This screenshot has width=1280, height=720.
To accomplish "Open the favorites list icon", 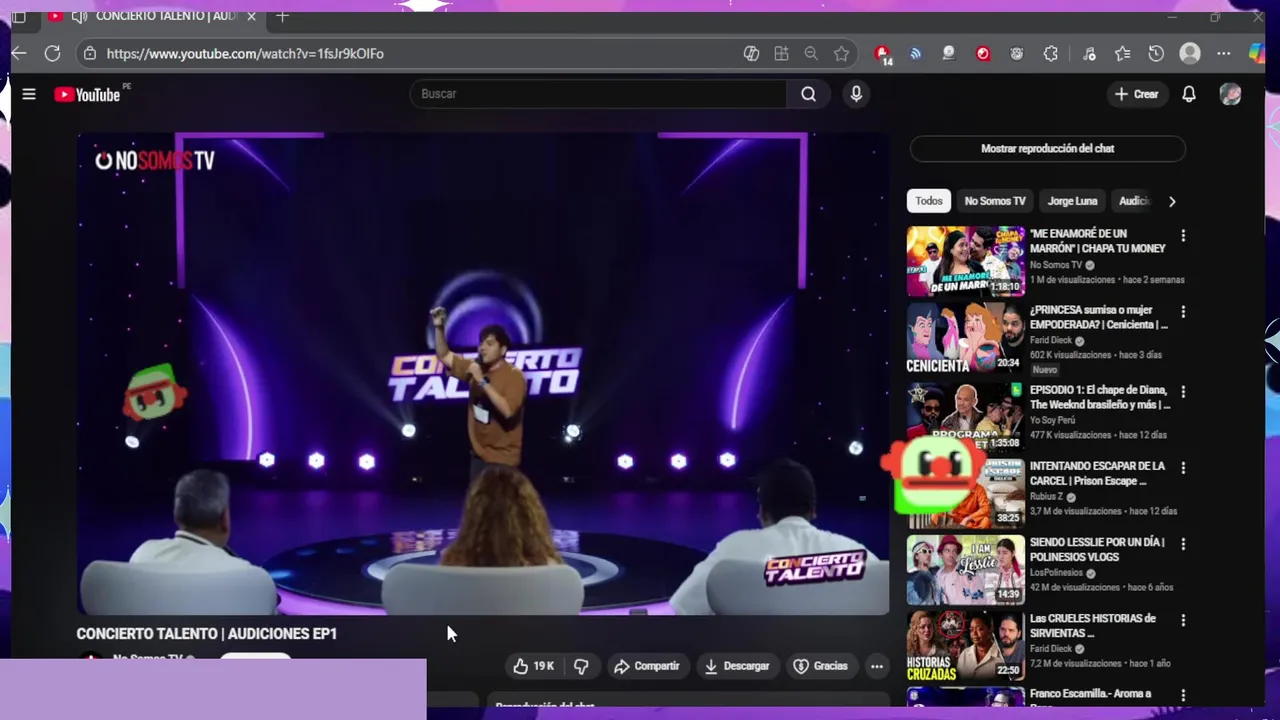I will coord(1123,54).
